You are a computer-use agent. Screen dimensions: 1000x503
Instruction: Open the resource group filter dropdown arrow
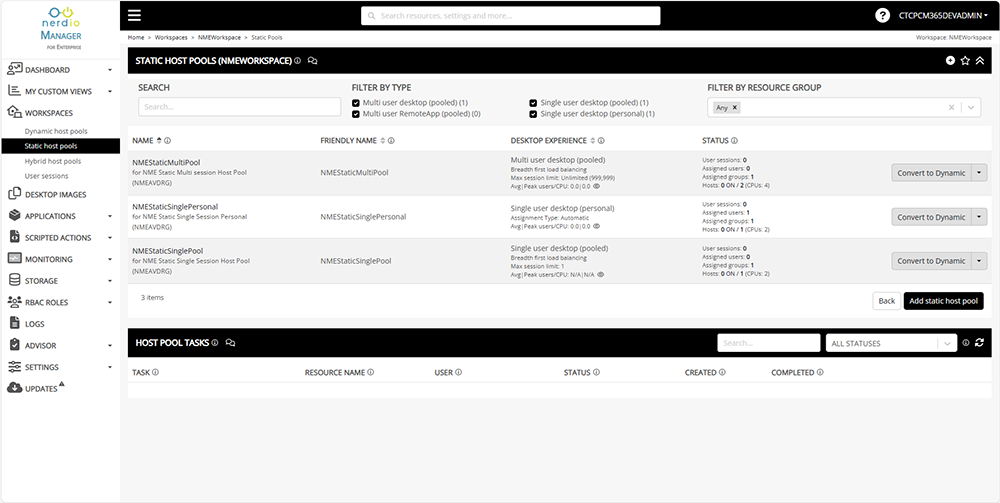click(971, 107)
